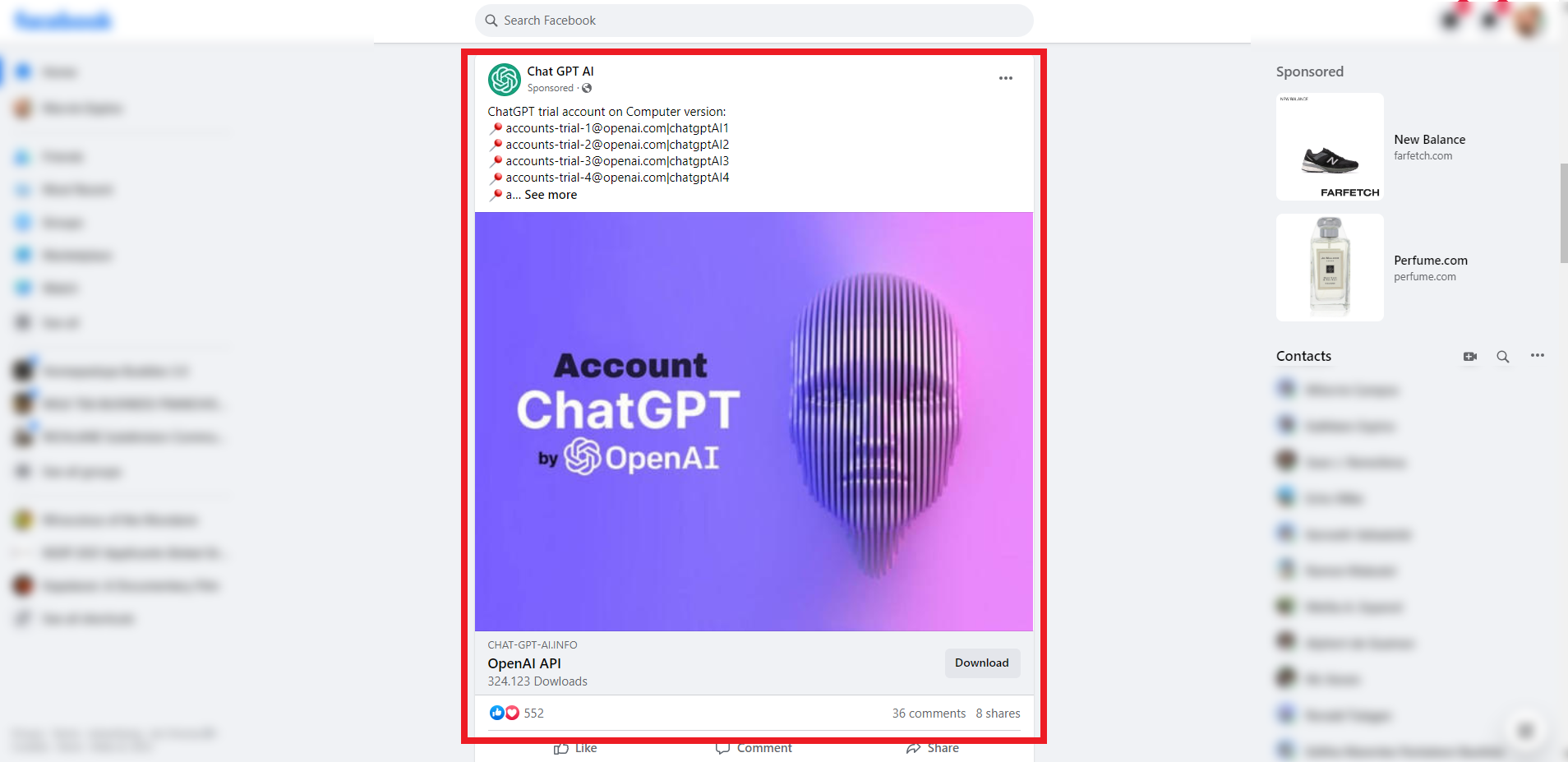1568x762 pixels.
Task: Comment on the ChatGPT post
Action: (753, 748)
